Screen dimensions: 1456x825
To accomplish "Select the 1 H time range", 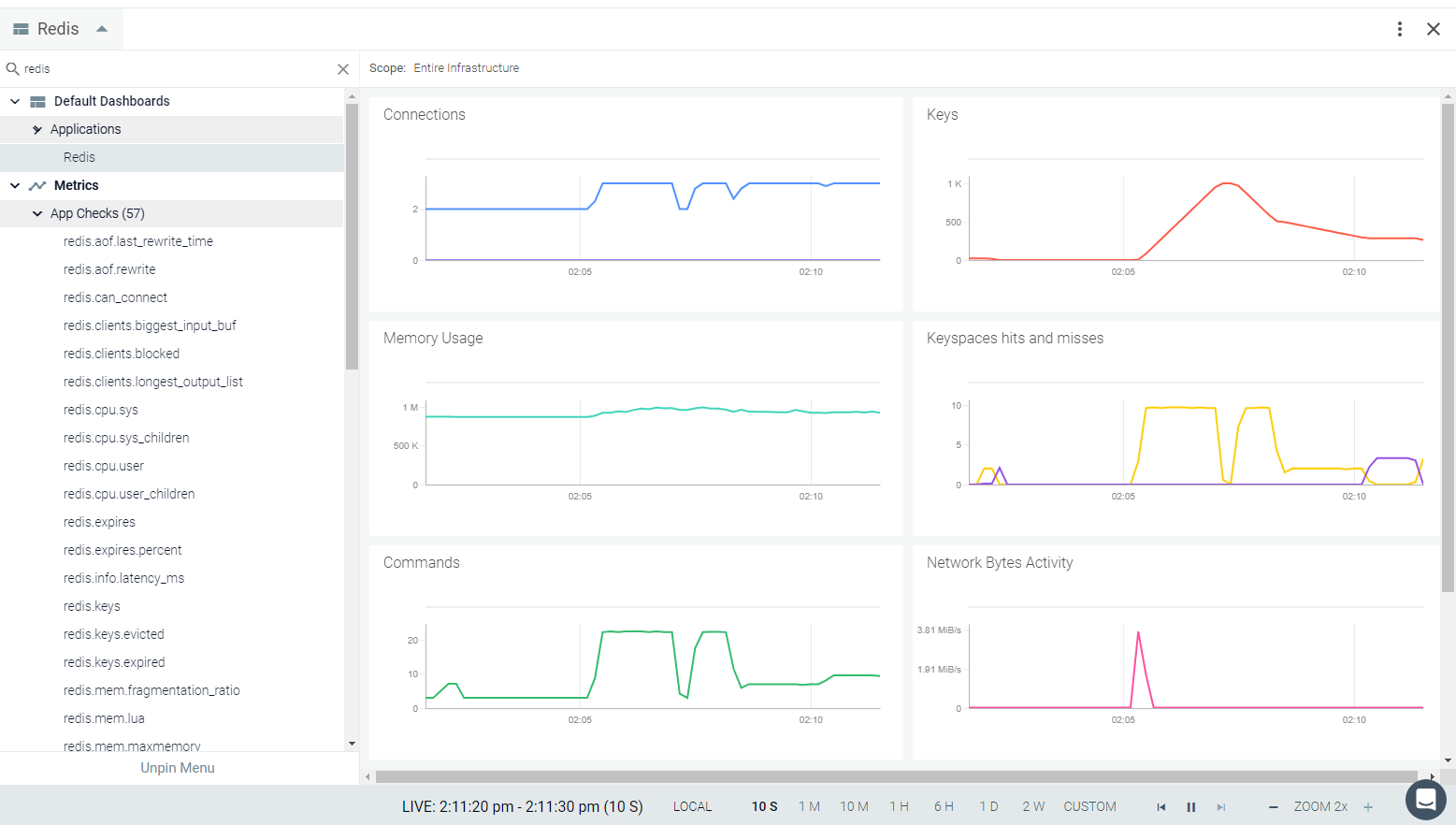I will (899, 806).
